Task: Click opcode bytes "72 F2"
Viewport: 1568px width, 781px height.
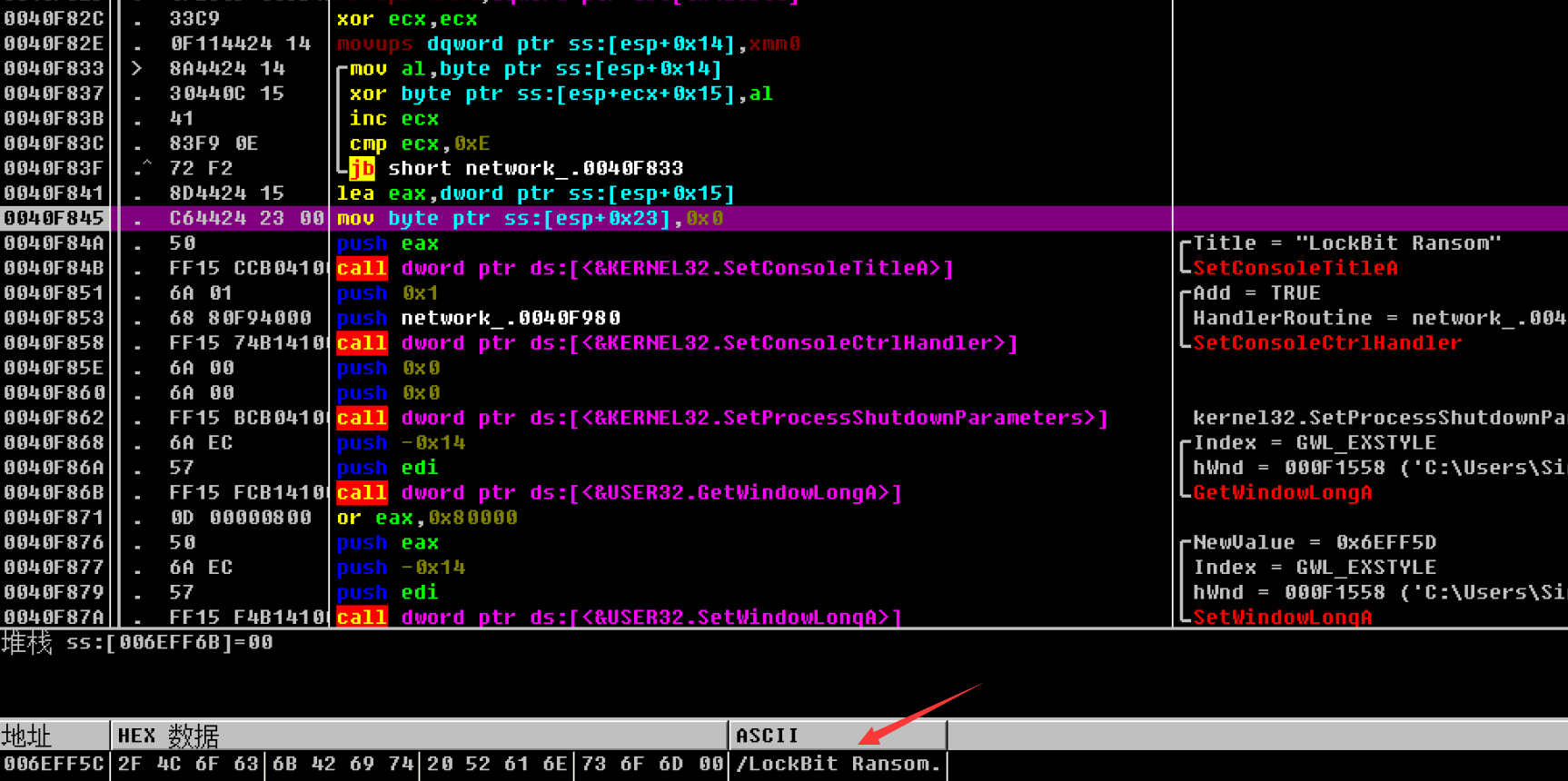Action: 201,168
